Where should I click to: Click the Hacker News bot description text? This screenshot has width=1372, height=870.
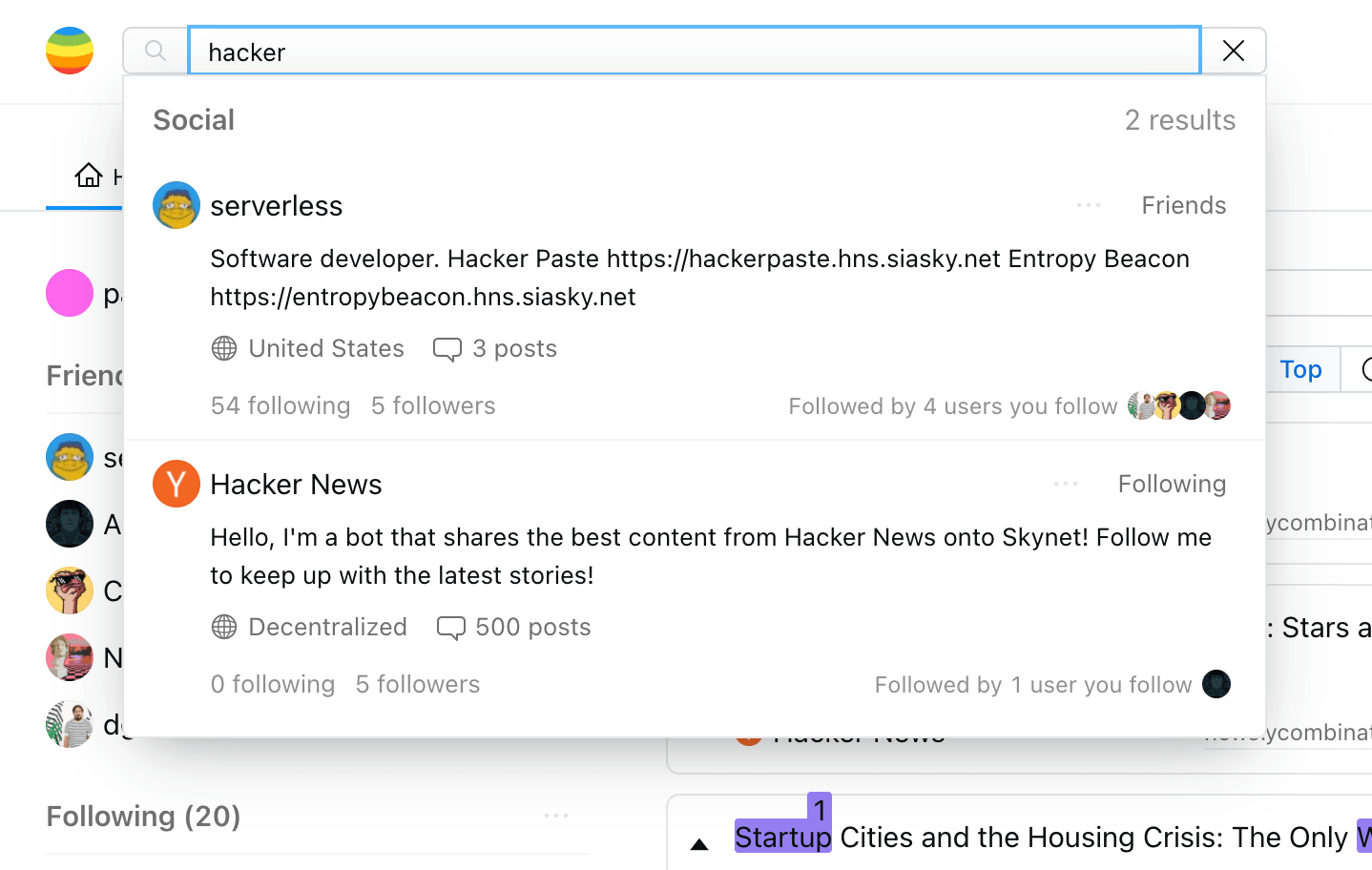click(x=711, y=556)
